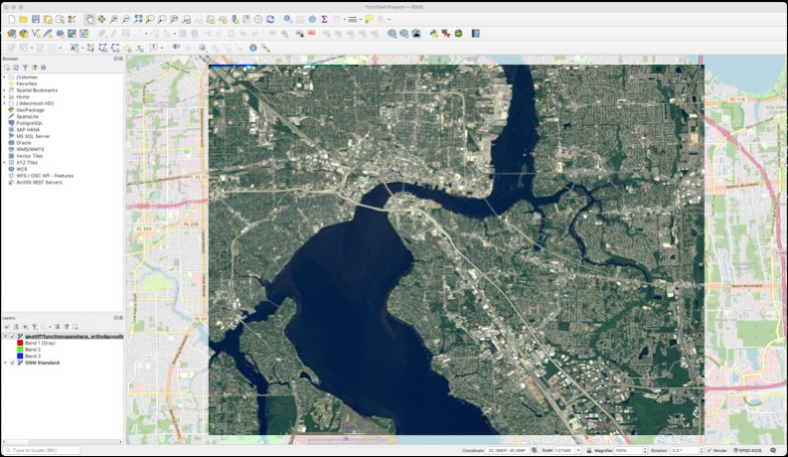Click the Refresh map icon
Image resolution: width=788 pixels, height=457 pixels.
pos(270,19)
